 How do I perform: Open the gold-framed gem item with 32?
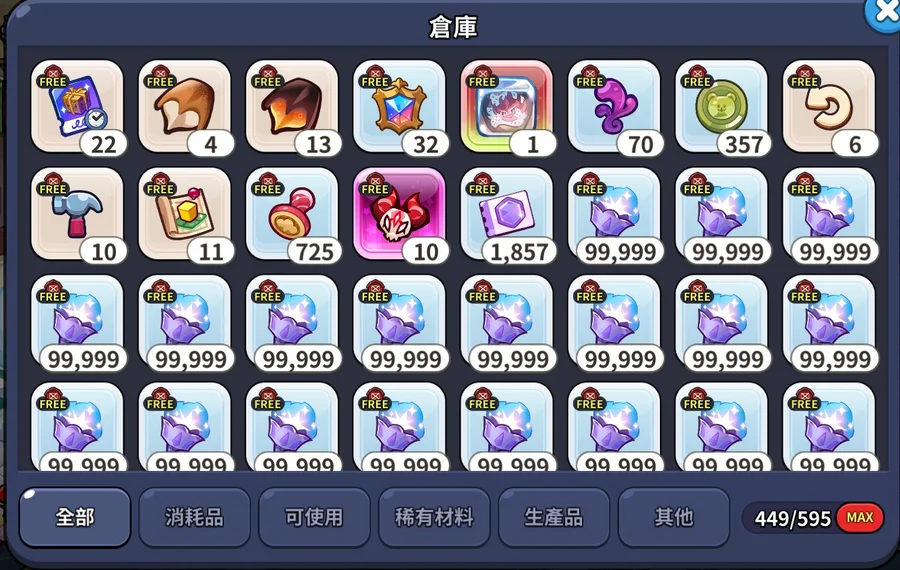pos(399,107)
